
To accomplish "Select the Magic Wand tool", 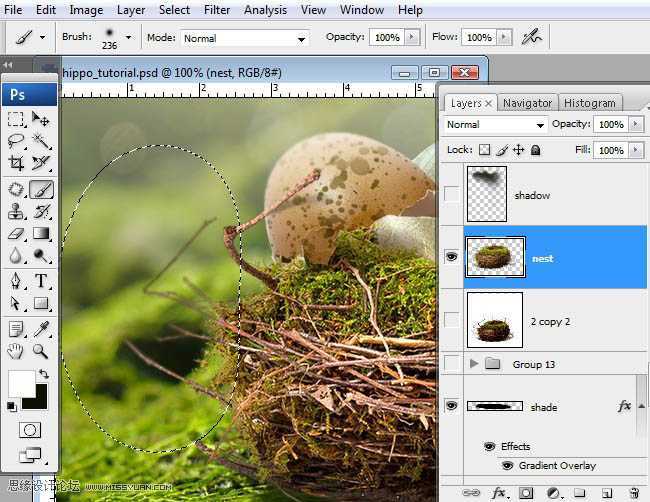I will point(41,141).
